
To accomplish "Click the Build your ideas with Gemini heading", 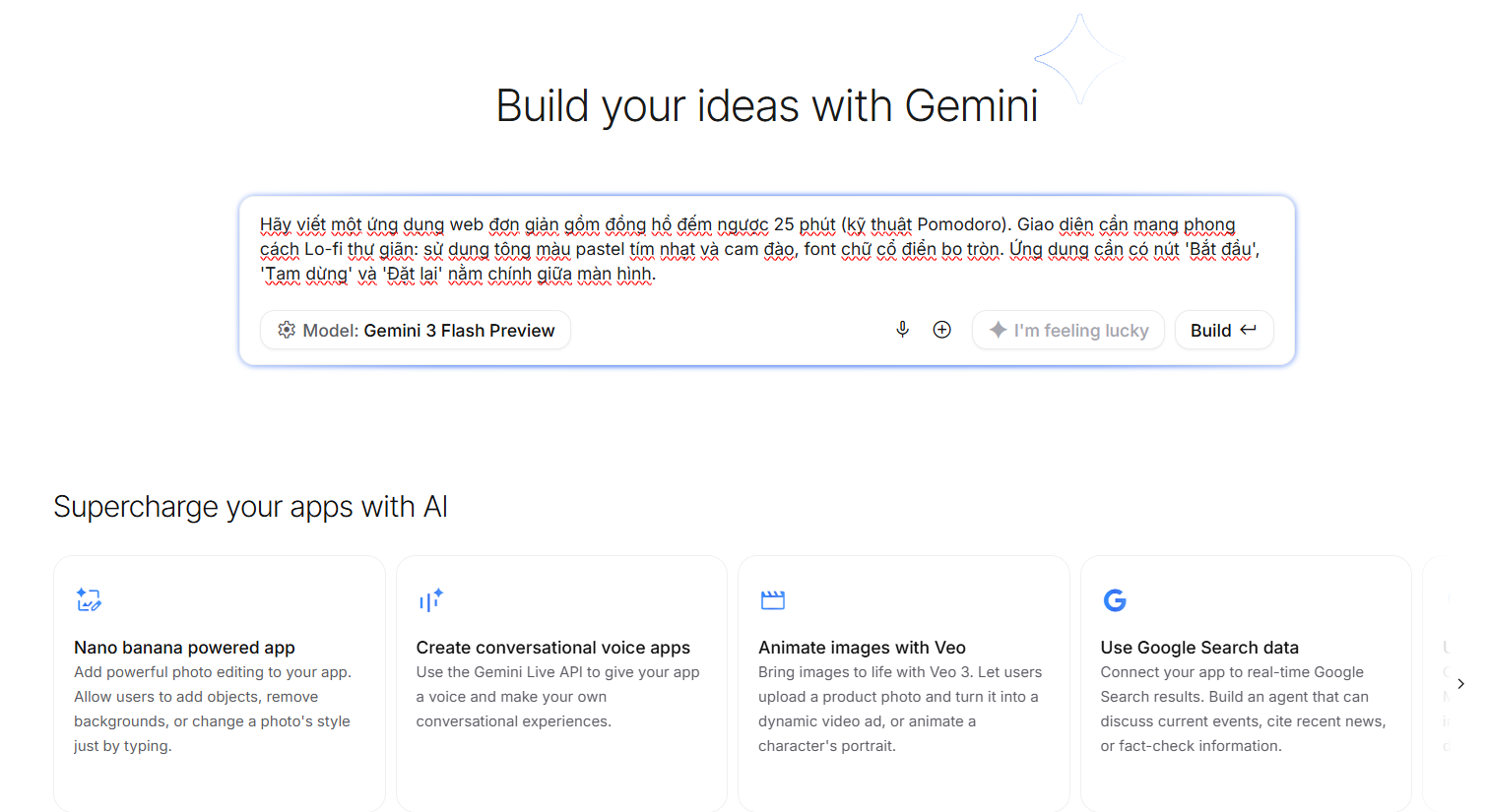I will (x=766, y=106).
